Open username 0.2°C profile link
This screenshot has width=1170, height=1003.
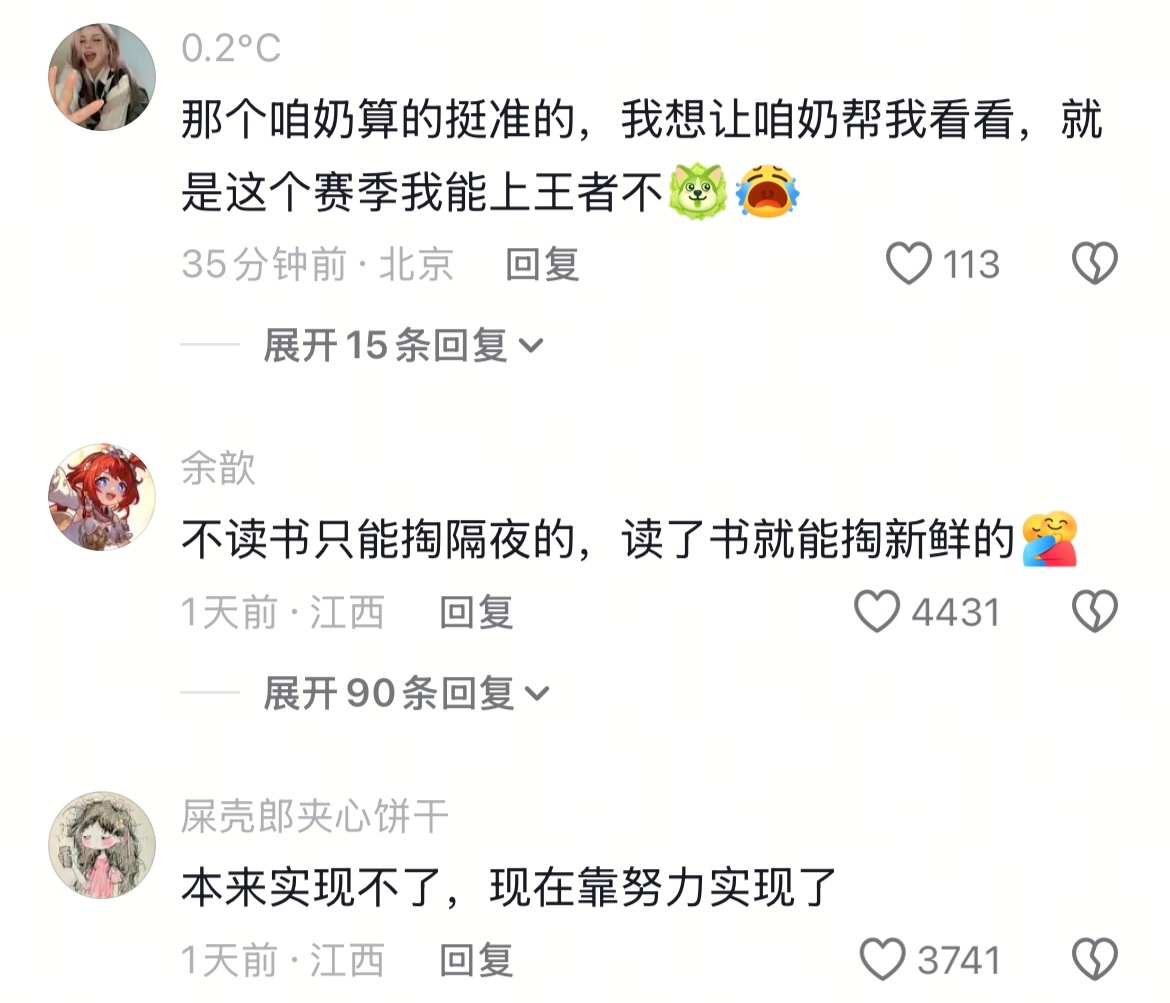pyautogui.click(x=231, y=49)
